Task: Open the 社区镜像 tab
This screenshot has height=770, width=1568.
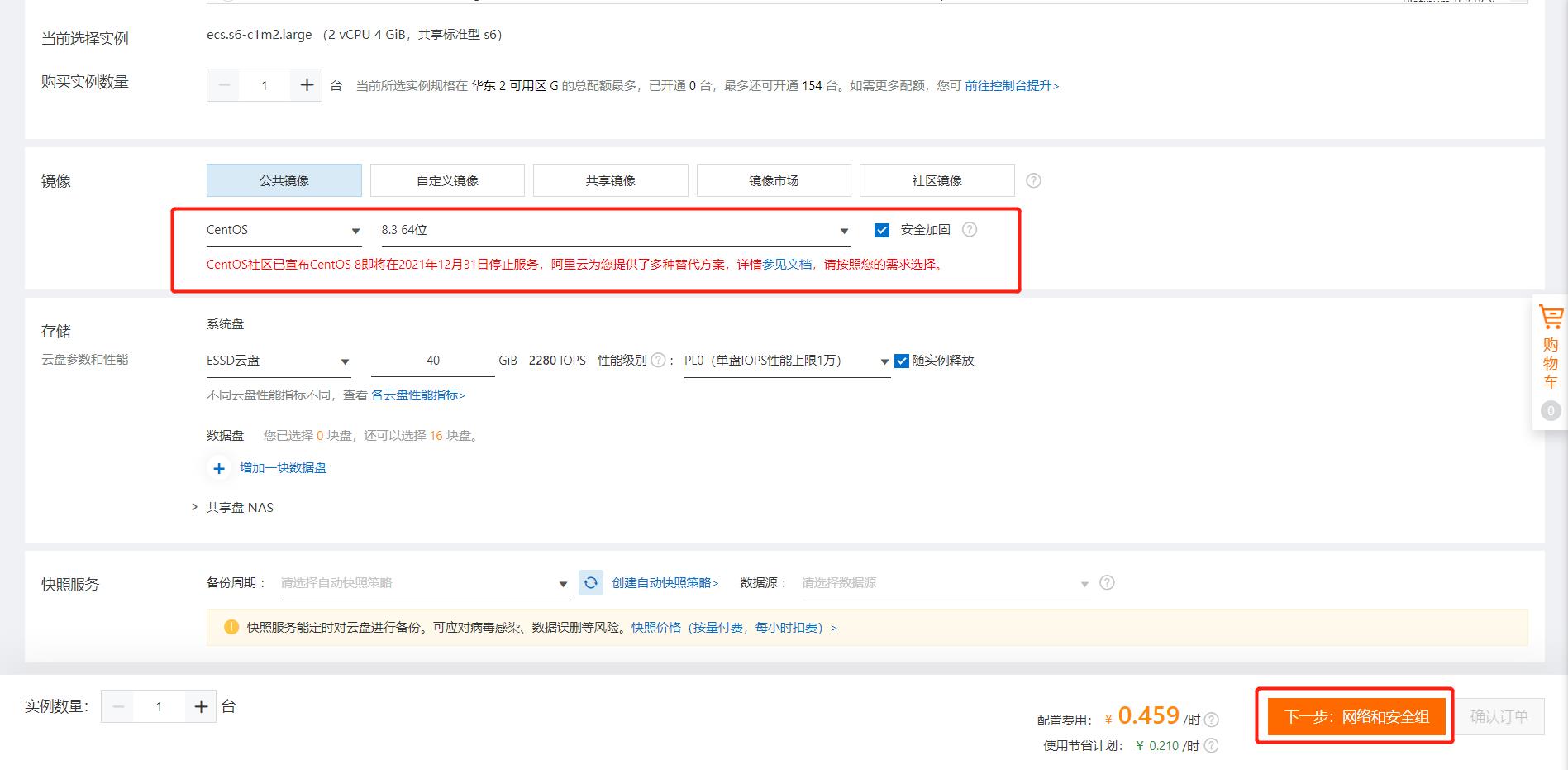Action: (x=937, y=180)
